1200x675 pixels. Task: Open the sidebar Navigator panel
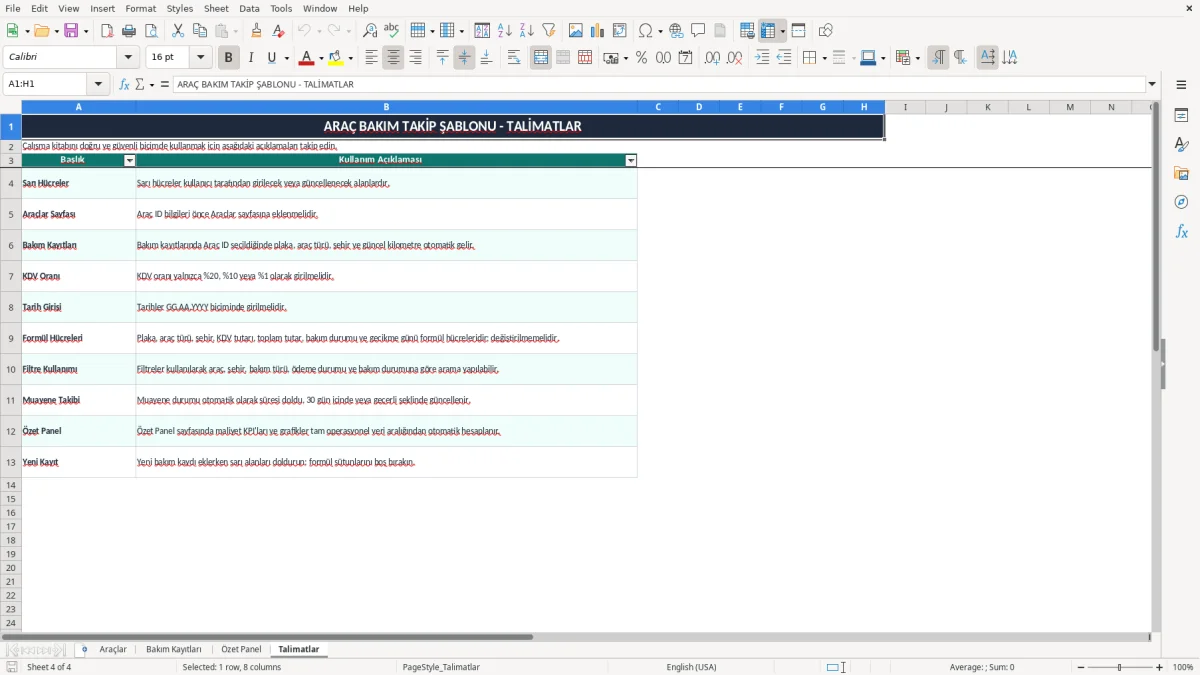[1181, 202]
